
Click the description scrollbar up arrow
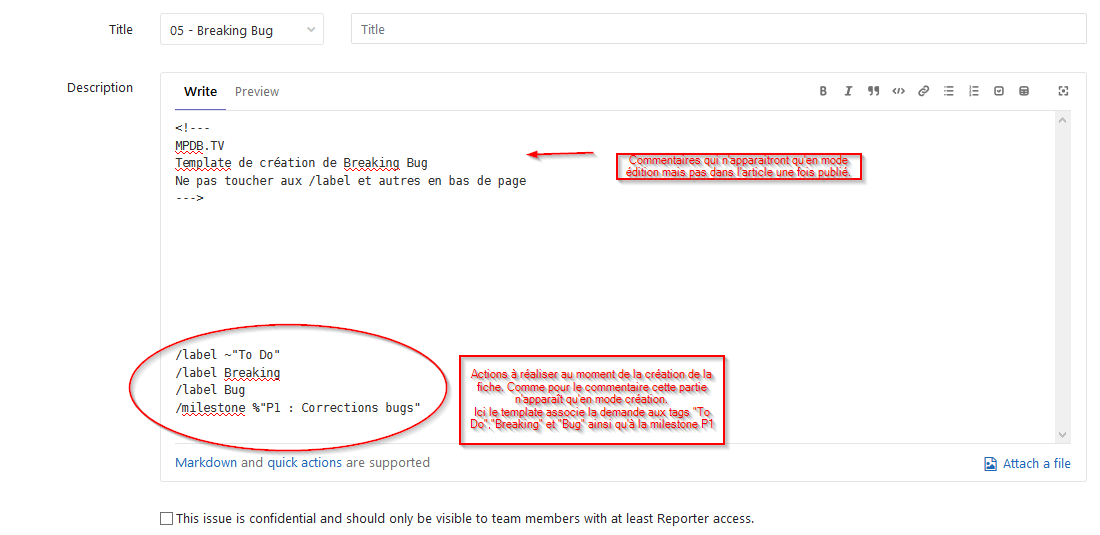(1063, 120)
